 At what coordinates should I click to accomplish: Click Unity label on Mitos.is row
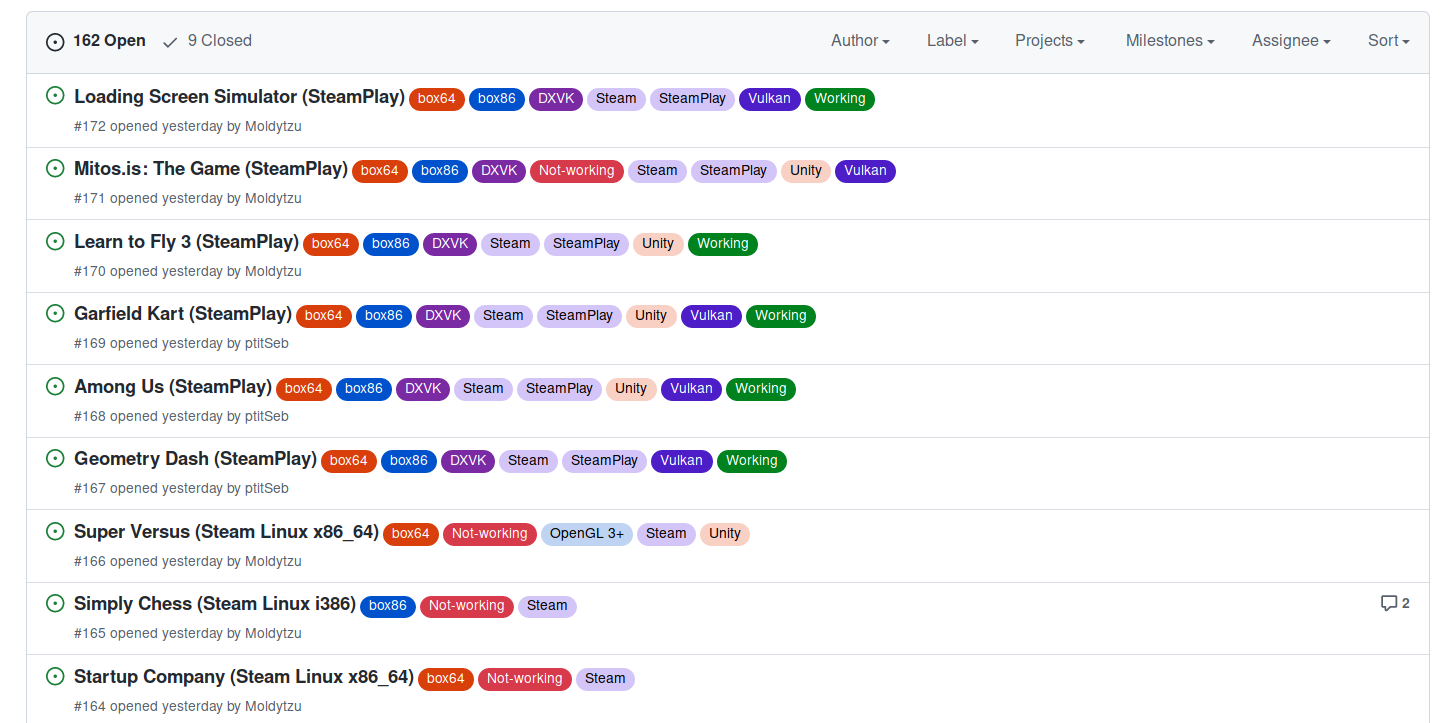pyautogui.click(x=806, y=171)
